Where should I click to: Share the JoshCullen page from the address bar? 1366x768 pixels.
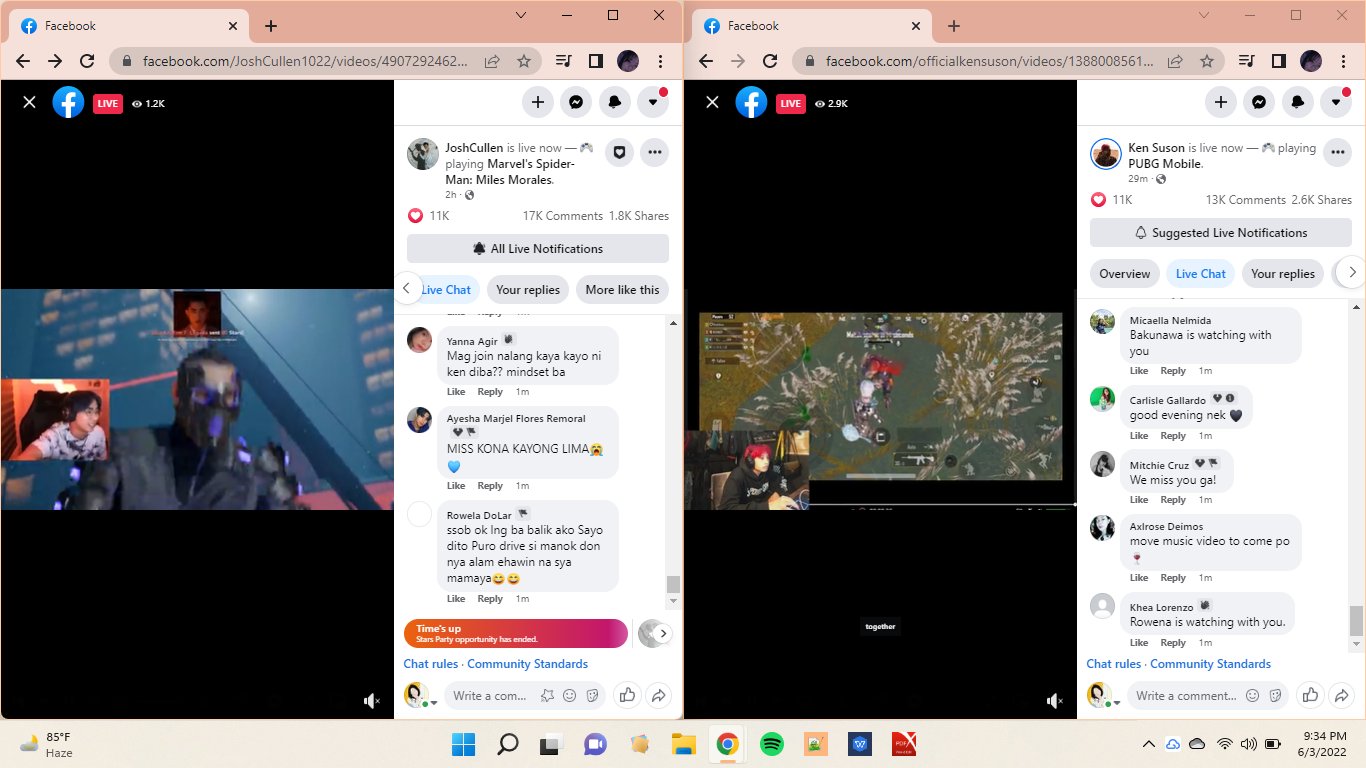tap(492, 61)
